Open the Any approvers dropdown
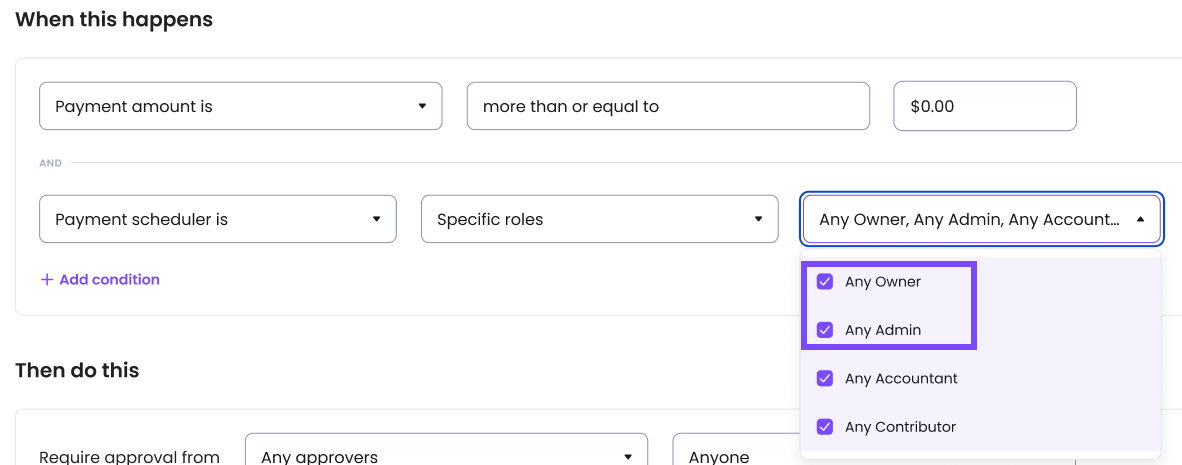The width and height of the screenshot is (1182, 465). coord(446,456)
